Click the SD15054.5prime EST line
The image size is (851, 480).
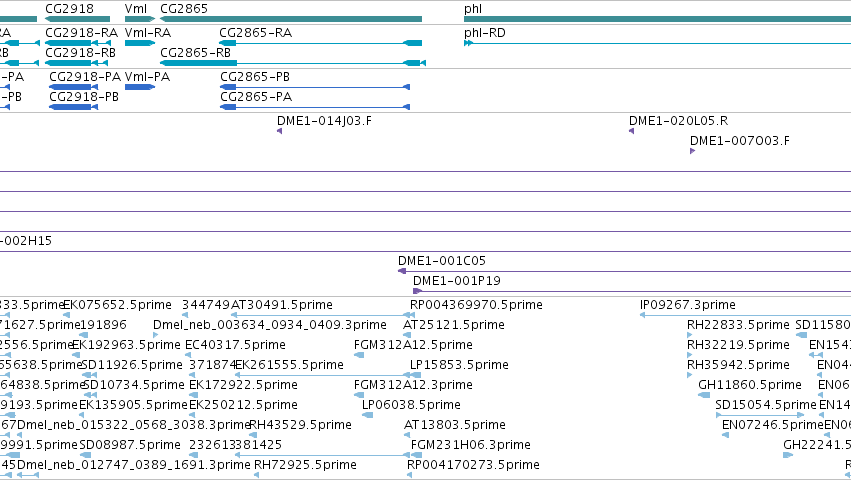click(760, 415)
